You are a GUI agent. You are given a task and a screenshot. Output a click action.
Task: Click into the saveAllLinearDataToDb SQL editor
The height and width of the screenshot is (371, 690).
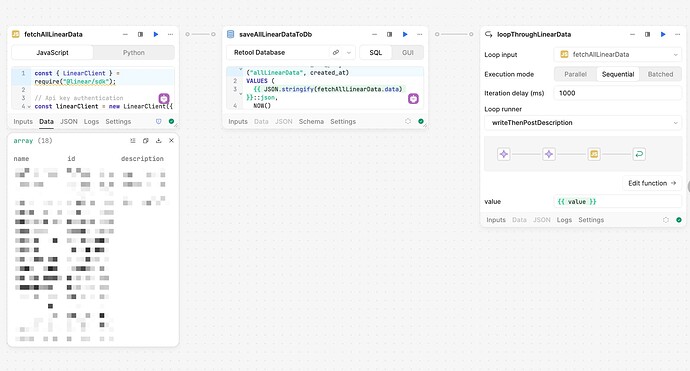pyautogui.click(x=325, y=88)
